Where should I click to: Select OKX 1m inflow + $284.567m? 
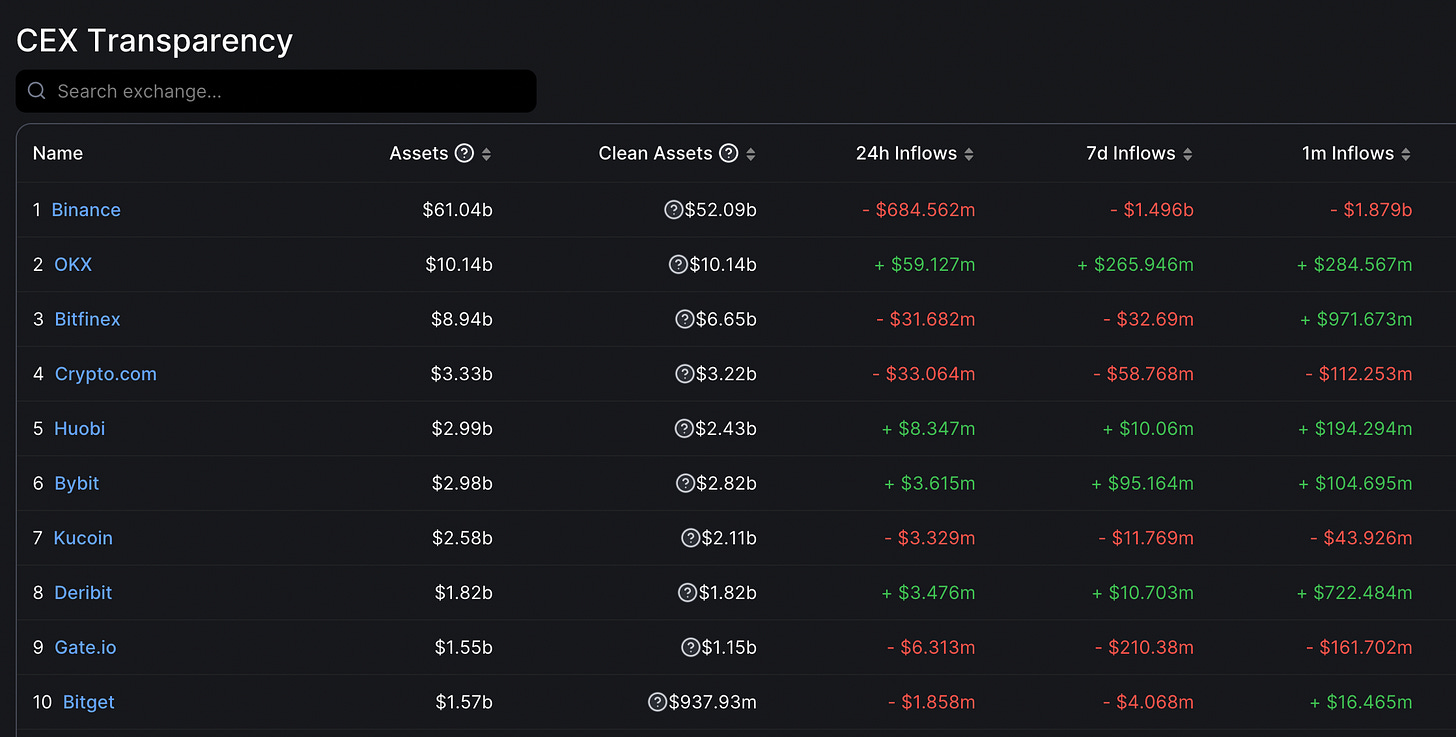[1354, 265]
